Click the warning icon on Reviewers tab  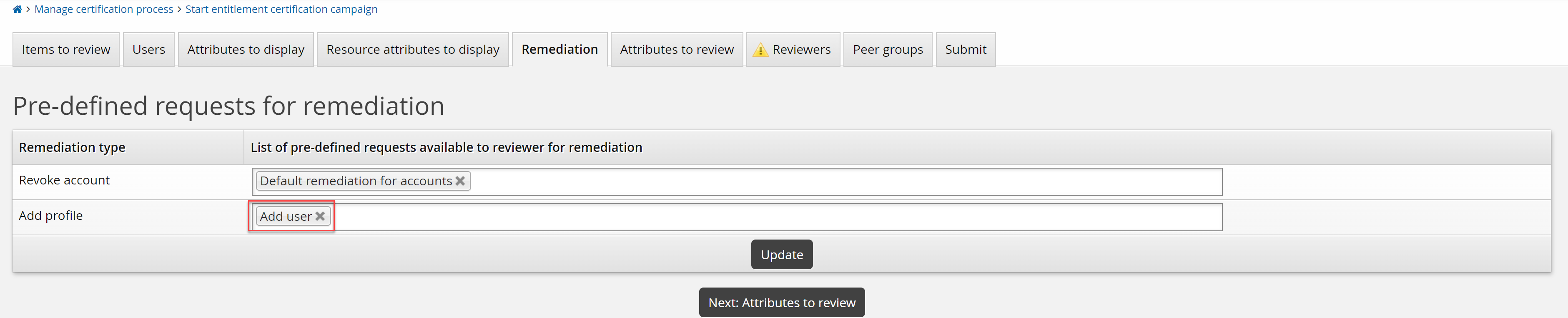point(760,50)
